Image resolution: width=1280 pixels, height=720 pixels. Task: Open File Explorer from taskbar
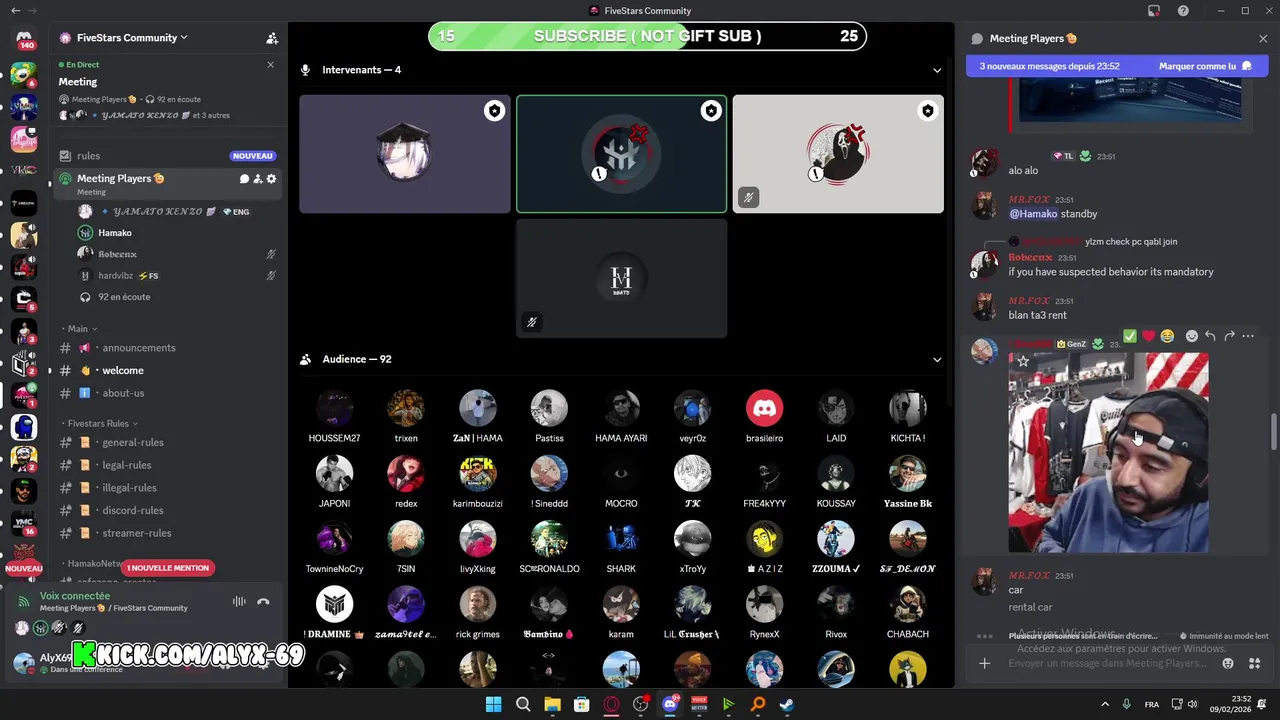point(552,704)
